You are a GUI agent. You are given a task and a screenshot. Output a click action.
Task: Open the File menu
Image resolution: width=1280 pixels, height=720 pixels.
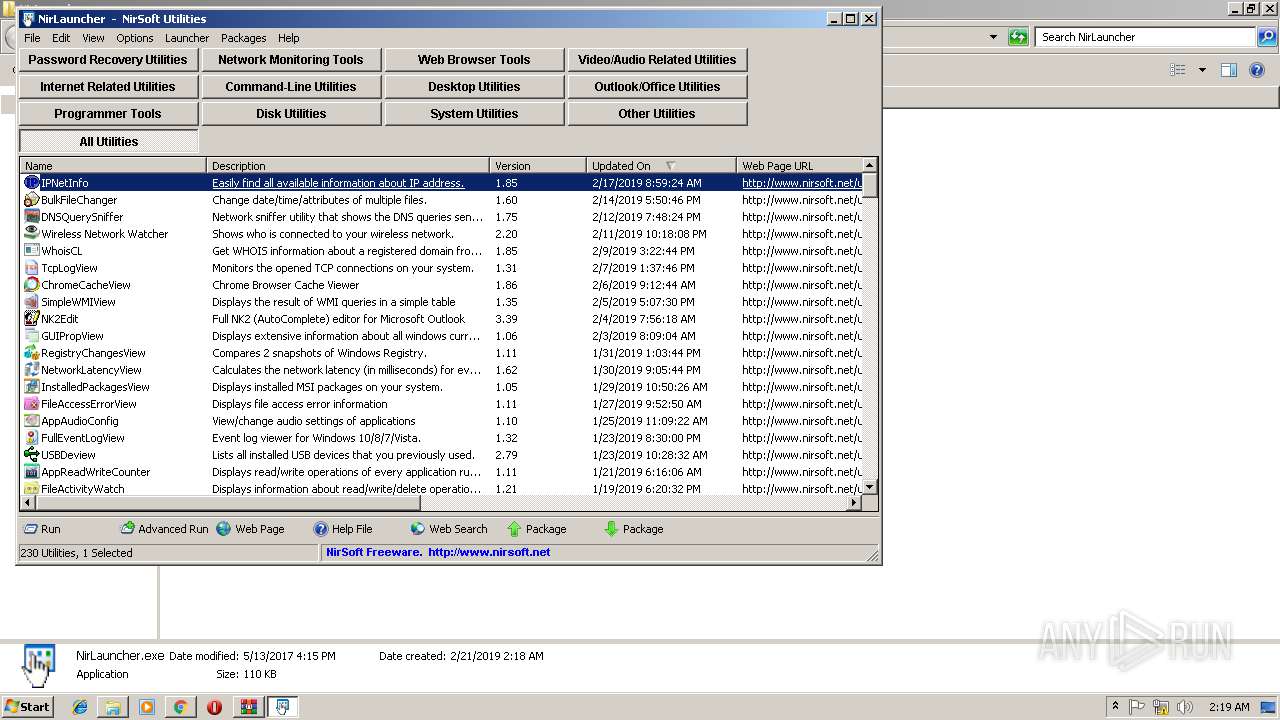coord(32,38)
